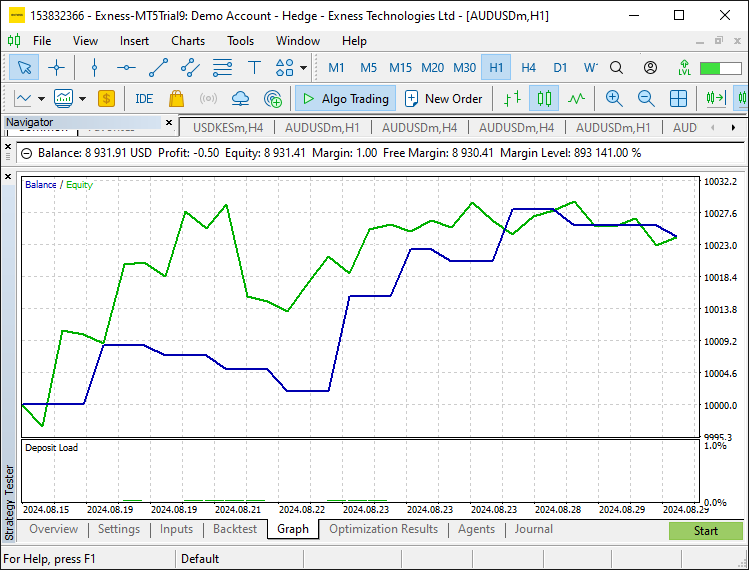Expand the chart type dropdown arrow

coord(42,99)
